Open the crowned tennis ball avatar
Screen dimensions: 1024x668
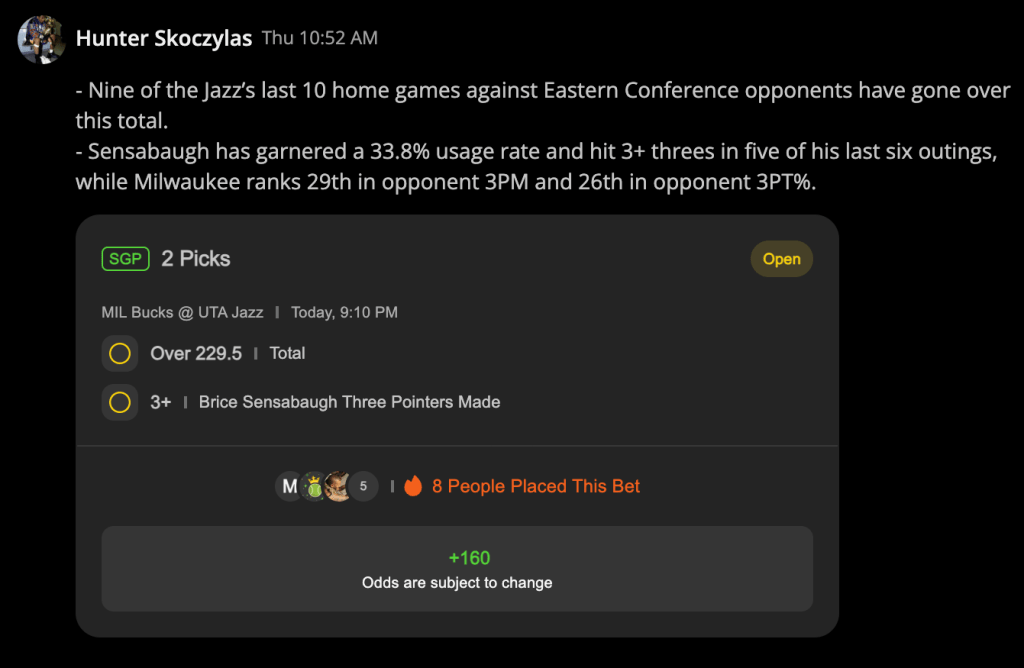pos(315,486)
